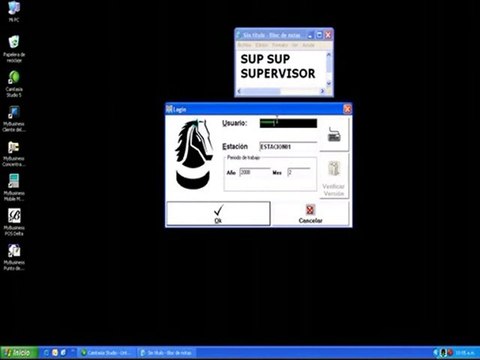Switch to Camtasia Studio taskbar button
The width and height of the screenshot is (480, 360).
pyautogui.click(x=108, y=352)
